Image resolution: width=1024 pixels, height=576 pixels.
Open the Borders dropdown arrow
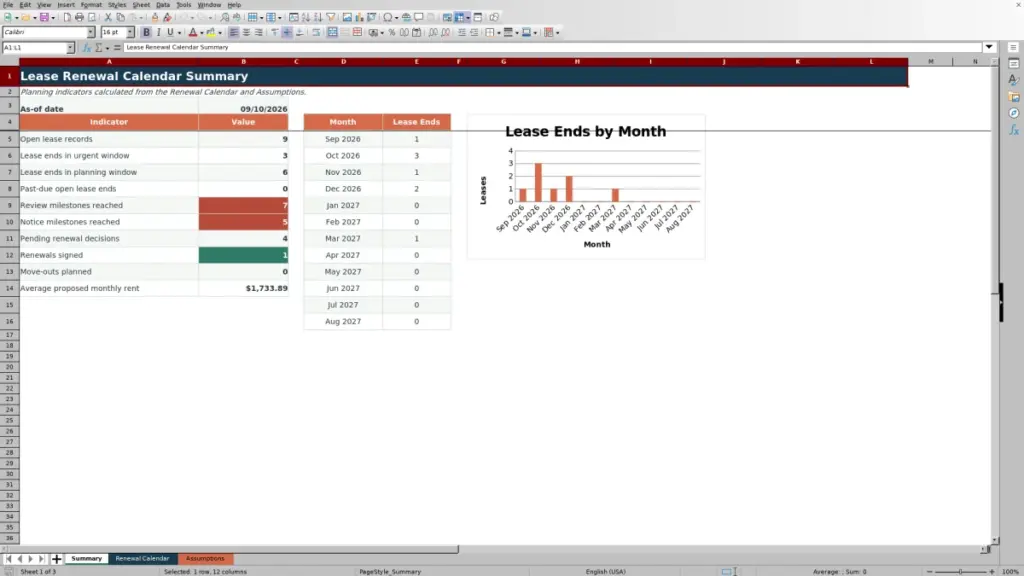click(499, 32)
